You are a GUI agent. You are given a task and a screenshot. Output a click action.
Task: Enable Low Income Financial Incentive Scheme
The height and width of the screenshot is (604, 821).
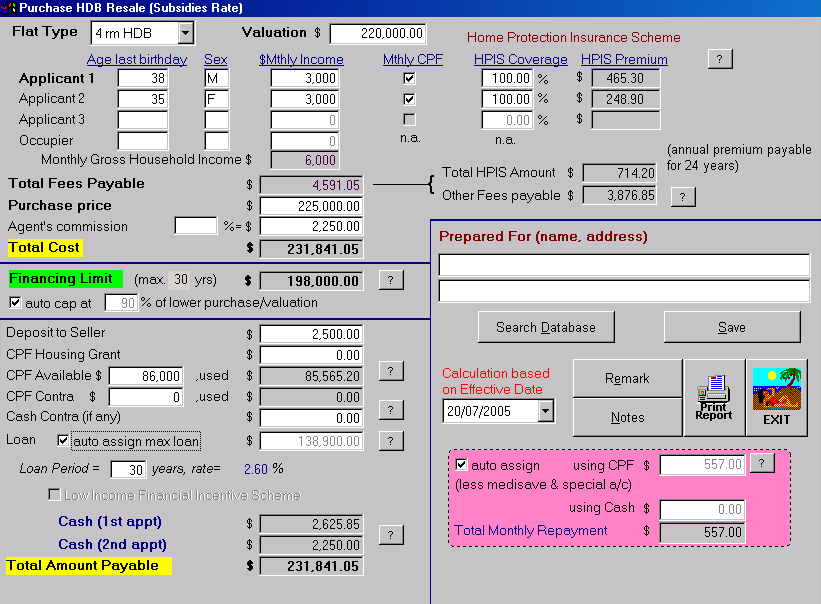(x=54, y=495)
